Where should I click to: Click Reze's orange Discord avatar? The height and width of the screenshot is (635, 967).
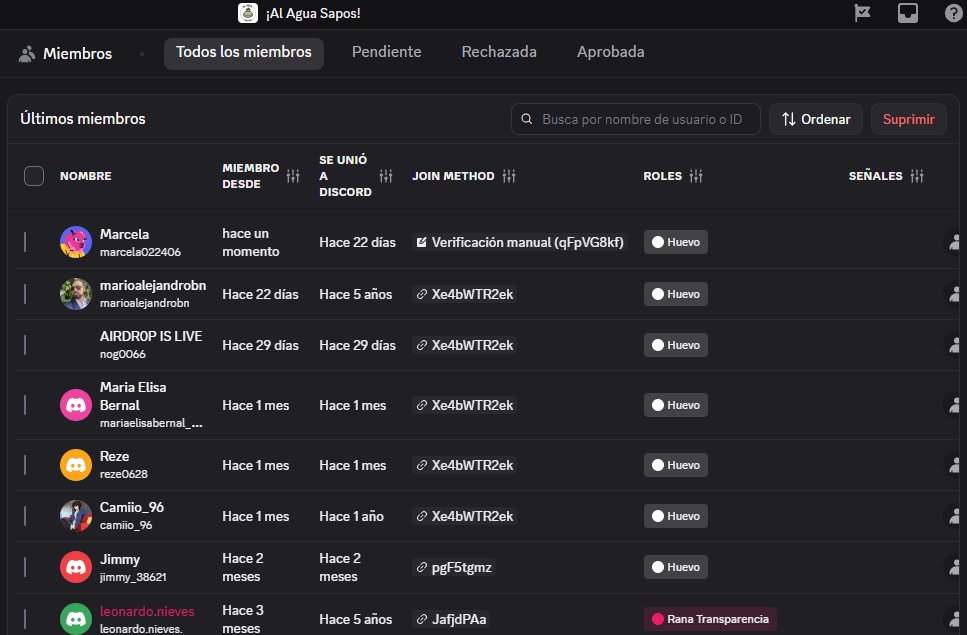tap(76, 465)
